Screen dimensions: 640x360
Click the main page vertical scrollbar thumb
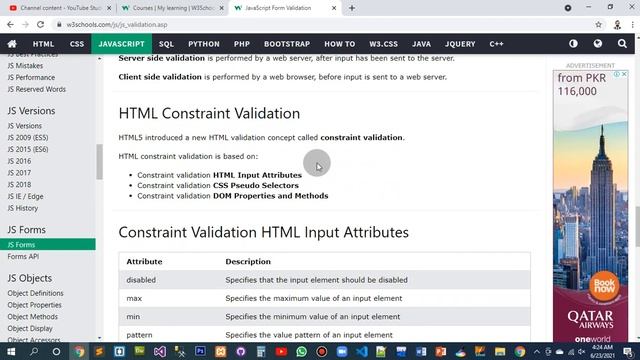637,227
